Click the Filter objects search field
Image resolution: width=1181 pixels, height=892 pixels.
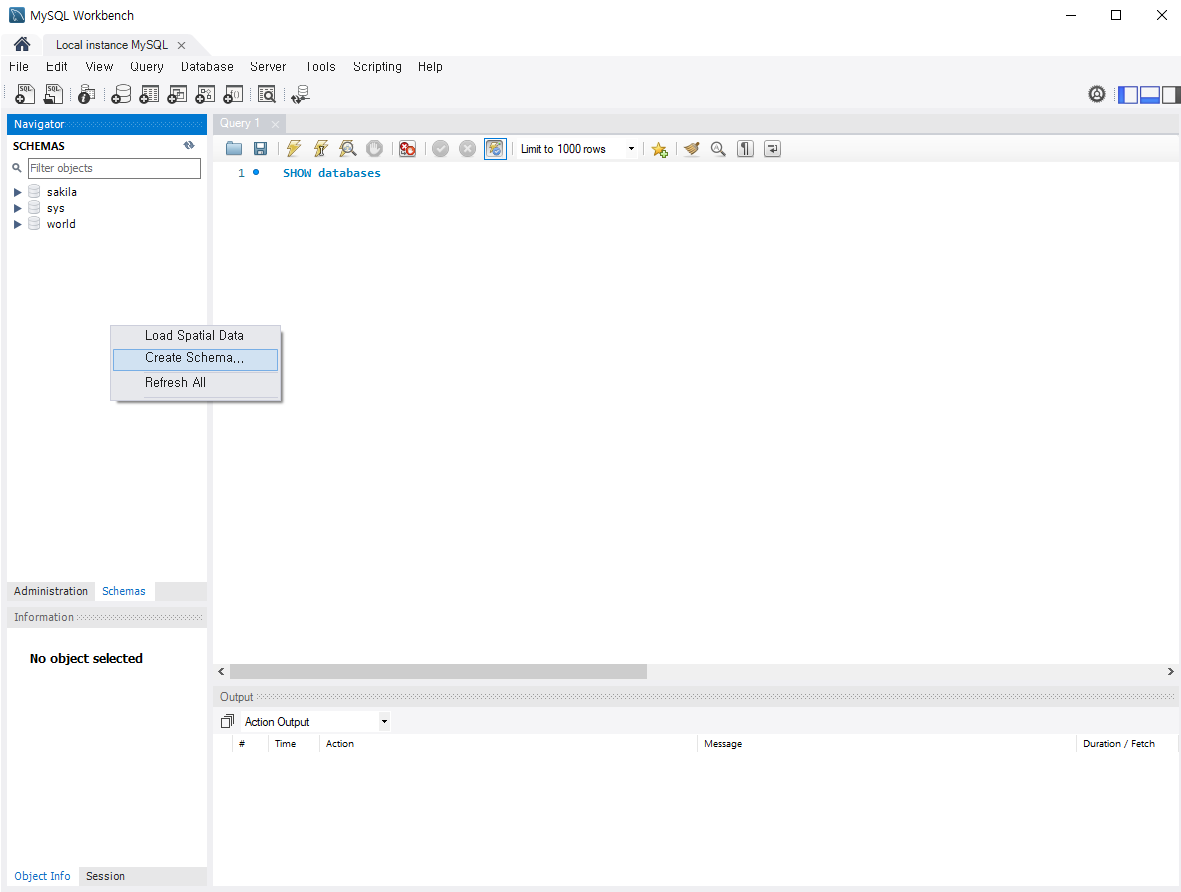(x=114, y=168)
